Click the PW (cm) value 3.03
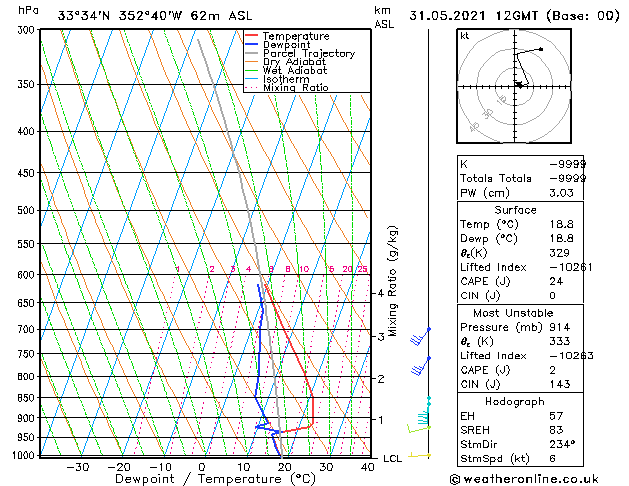This screenshot has height=486, width=629. 561,193
